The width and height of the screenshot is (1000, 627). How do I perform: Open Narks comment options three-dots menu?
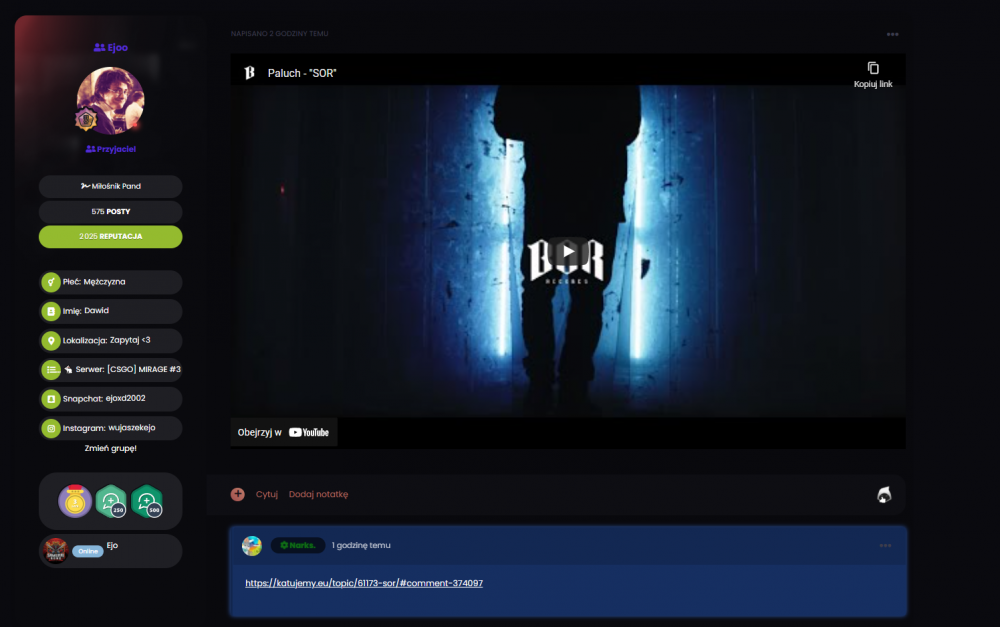885,545
